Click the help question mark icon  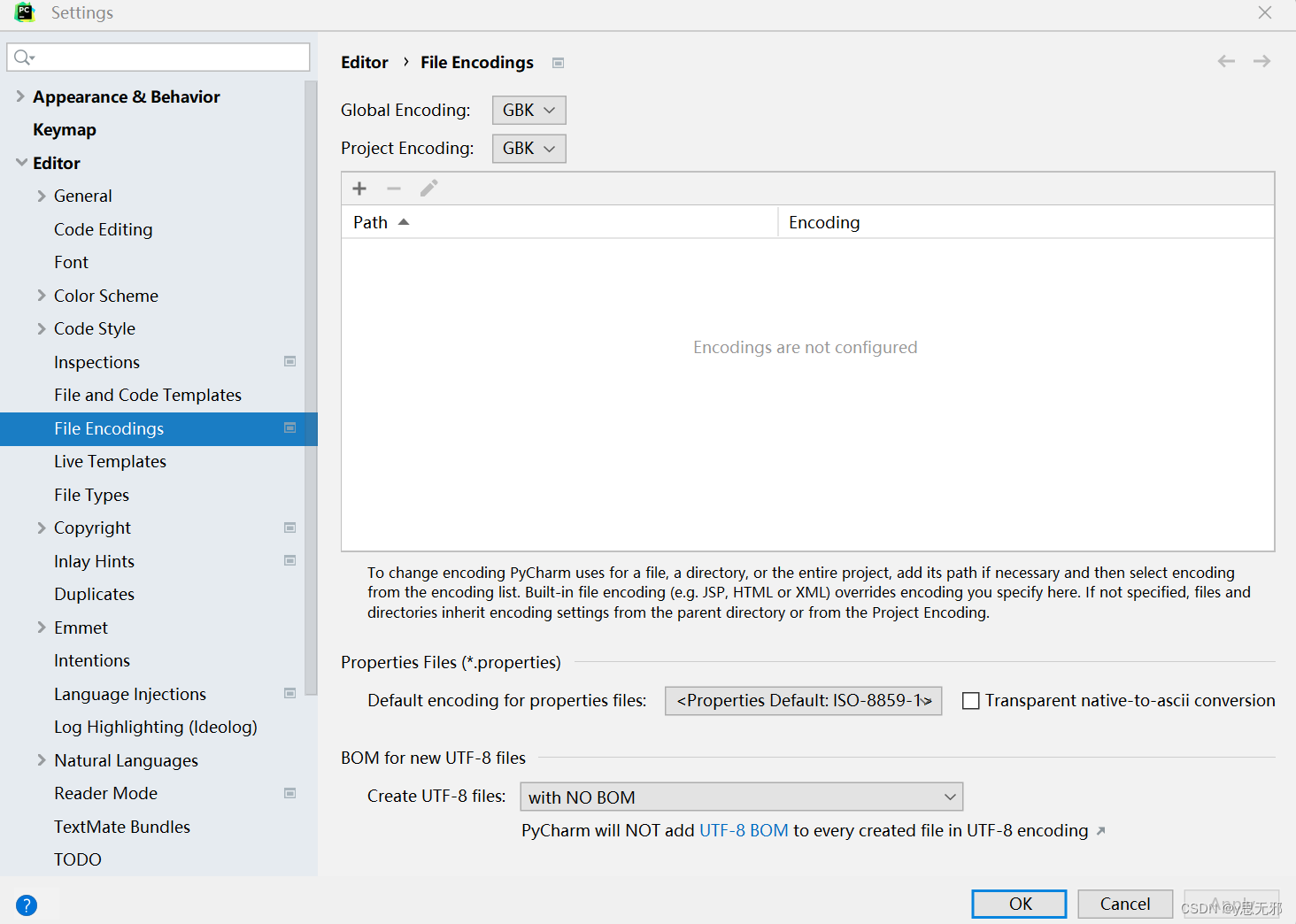point(27,905)
